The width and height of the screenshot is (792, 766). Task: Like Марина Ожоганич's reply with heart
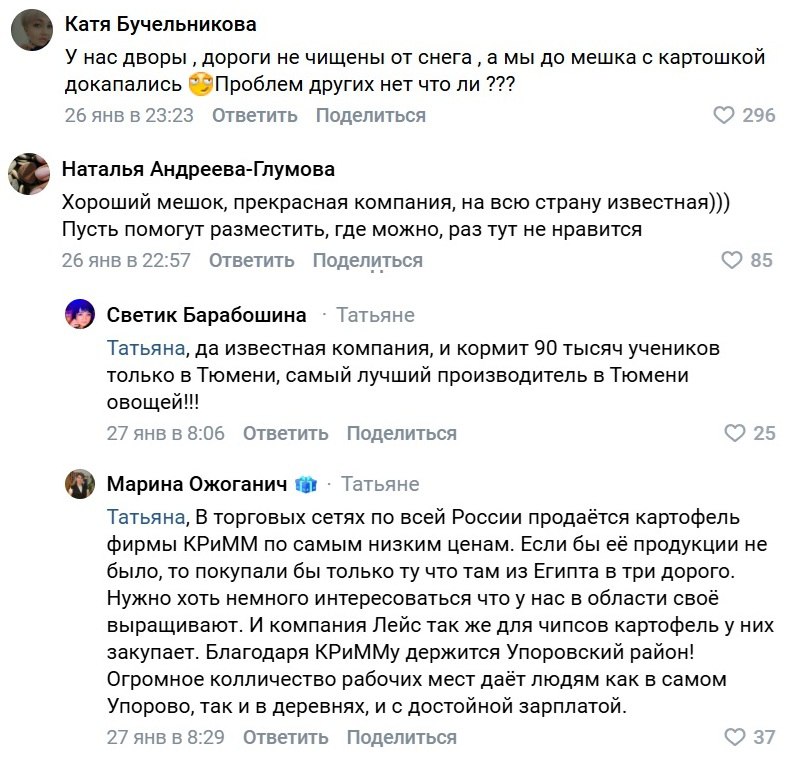[736, 737]
